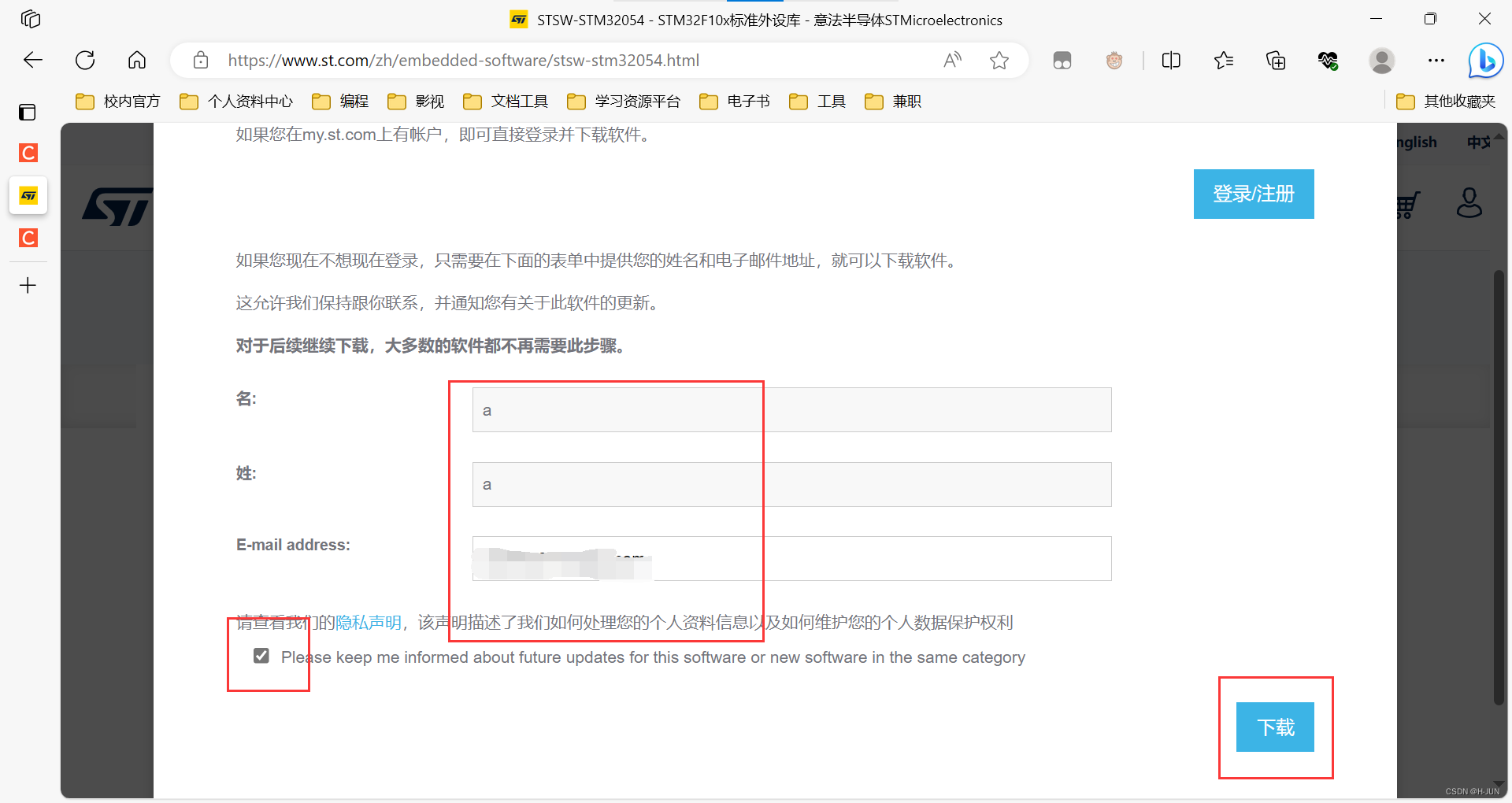
Task: Click the 下载 download button
Action: (1275, 727)
